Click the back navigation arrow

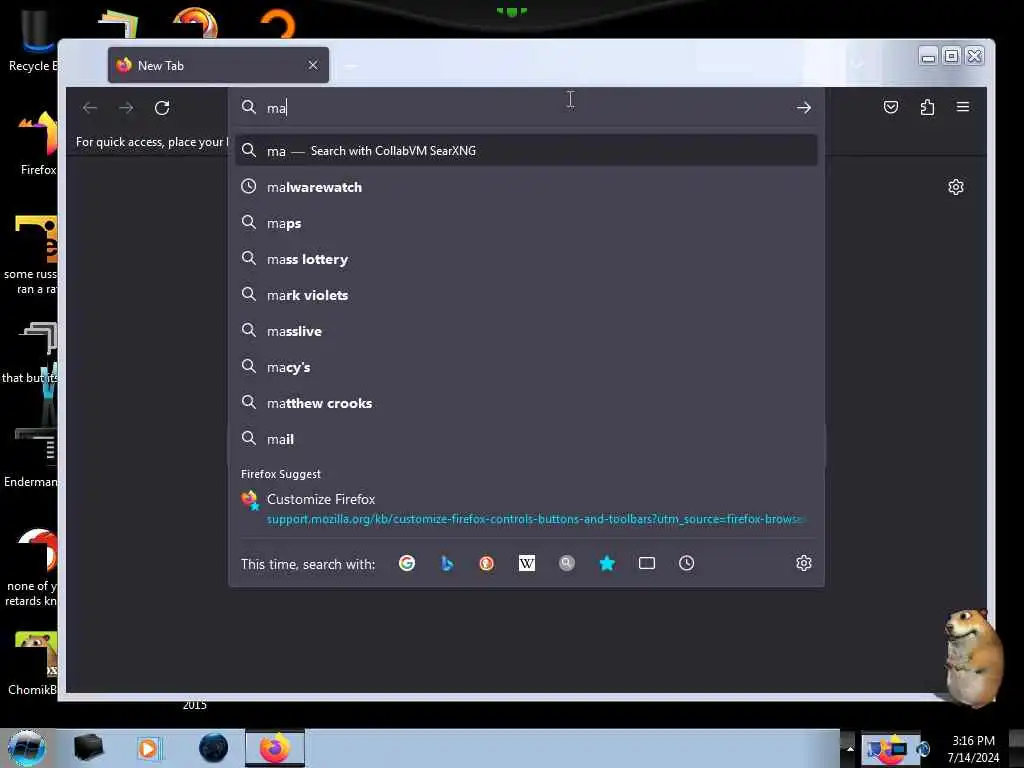90,108
